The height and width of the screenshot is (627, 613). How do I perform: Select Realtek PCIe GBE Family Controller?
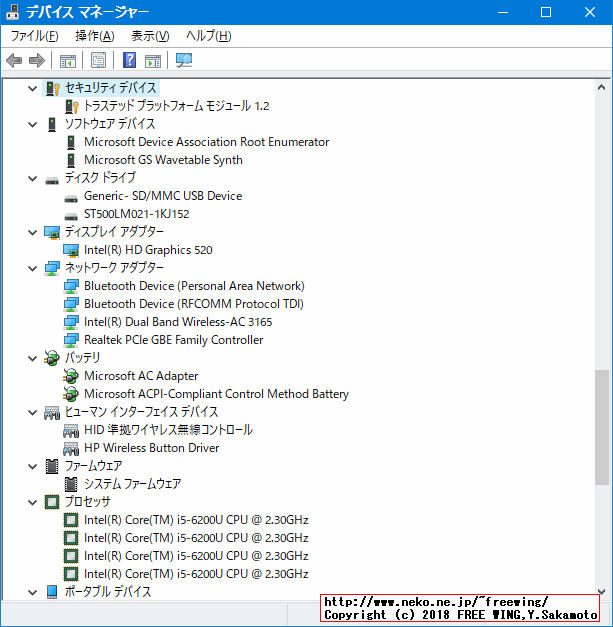[x=173, y=340]
